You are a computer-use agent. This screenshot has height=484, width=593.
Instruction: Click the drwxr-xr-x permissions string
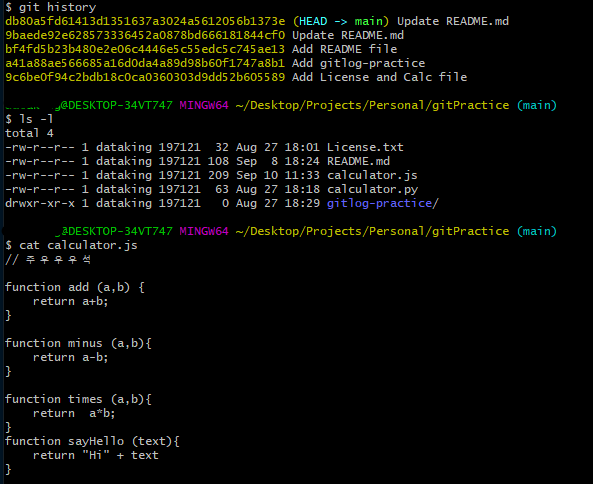[x=40, y=203]
